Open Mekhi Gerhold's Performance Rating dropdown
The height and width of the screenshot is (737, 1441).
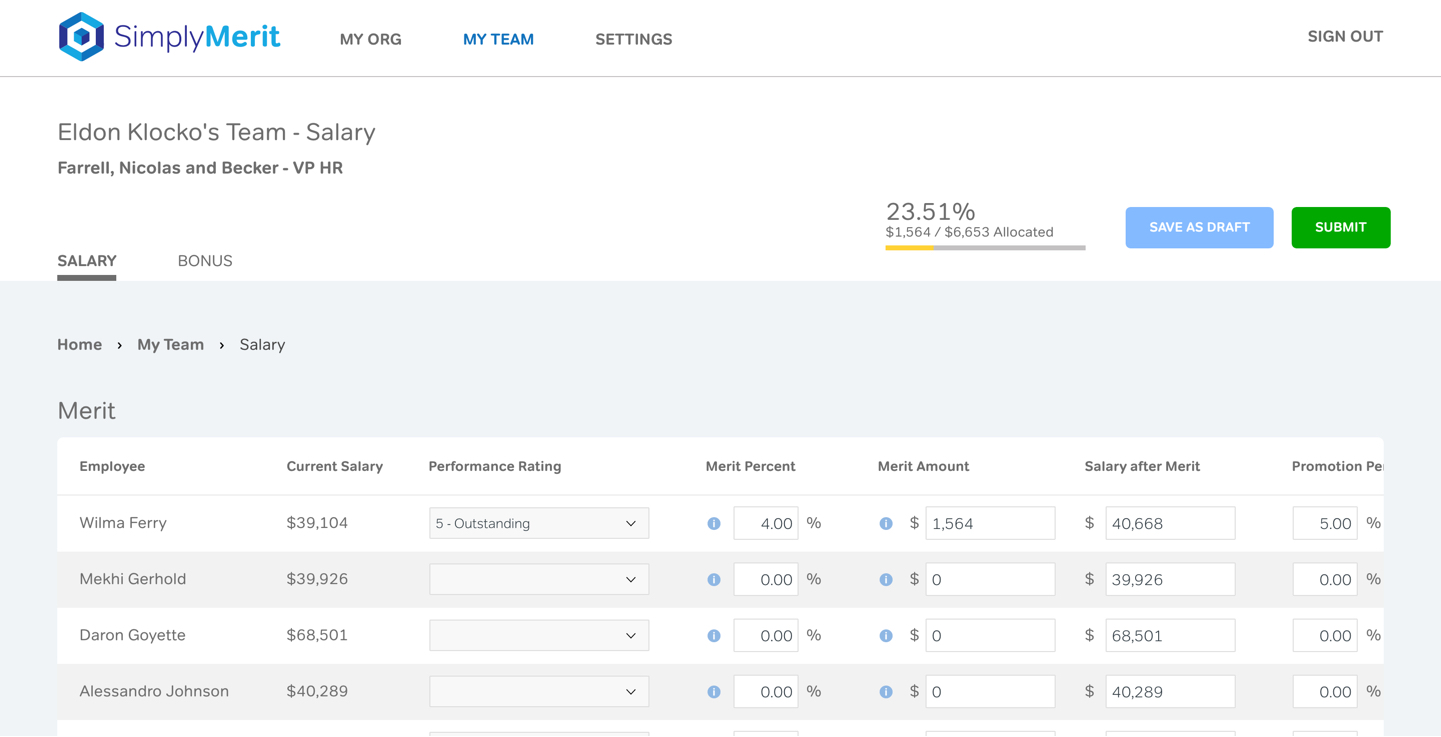[539, 579]
